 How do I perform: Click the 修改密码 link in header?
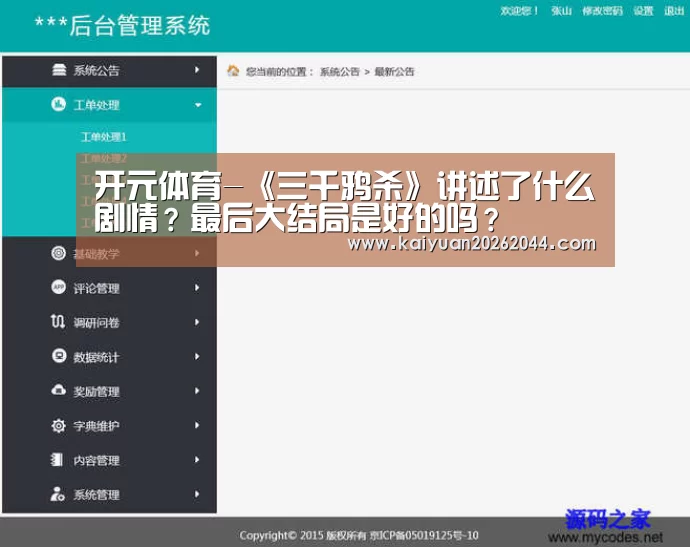coord(602,11)
